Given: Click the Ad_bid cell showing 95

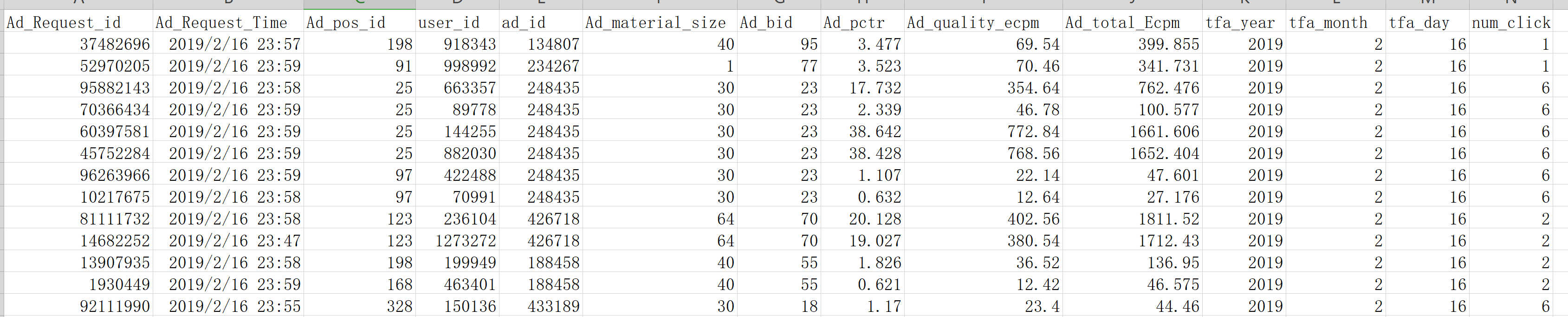Looking at the screenshot, I should [778, 45].
